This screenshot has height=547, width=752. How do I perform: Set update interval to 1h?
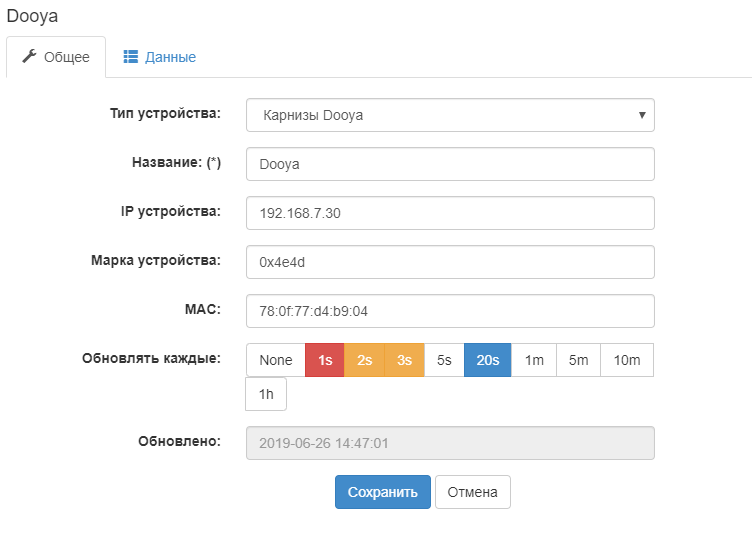(266, 394)
